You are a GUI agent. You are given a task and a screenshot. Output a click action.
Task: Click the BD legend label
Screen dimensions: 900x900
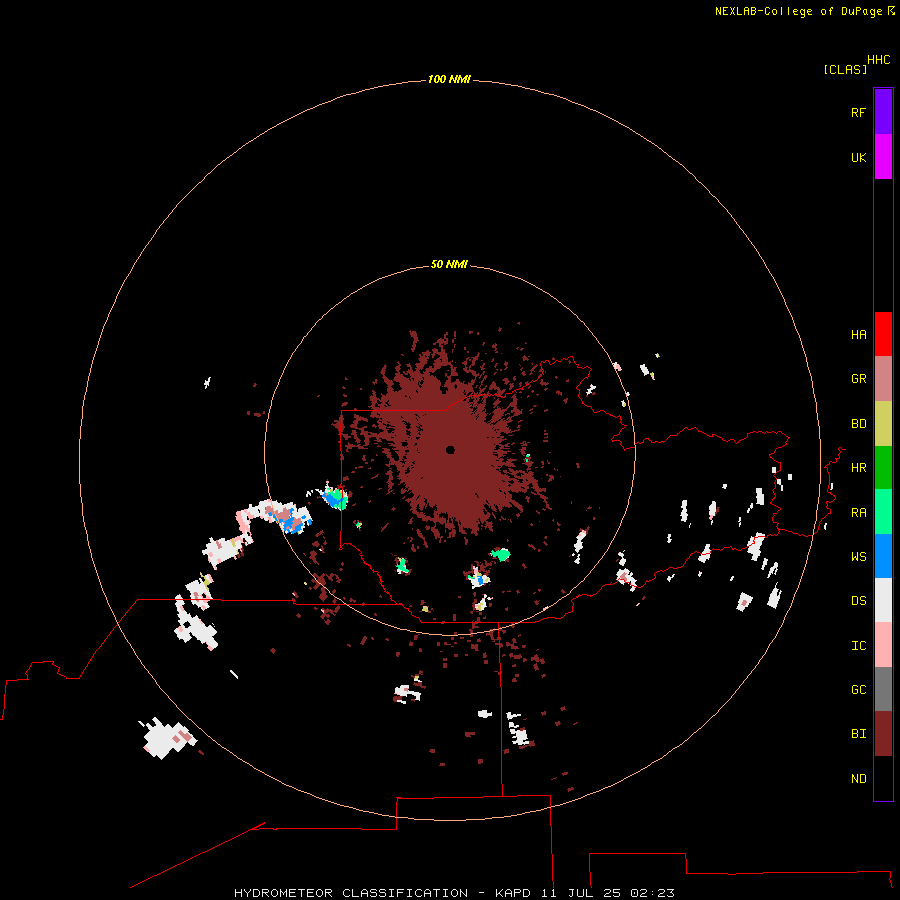click(858, 424)
